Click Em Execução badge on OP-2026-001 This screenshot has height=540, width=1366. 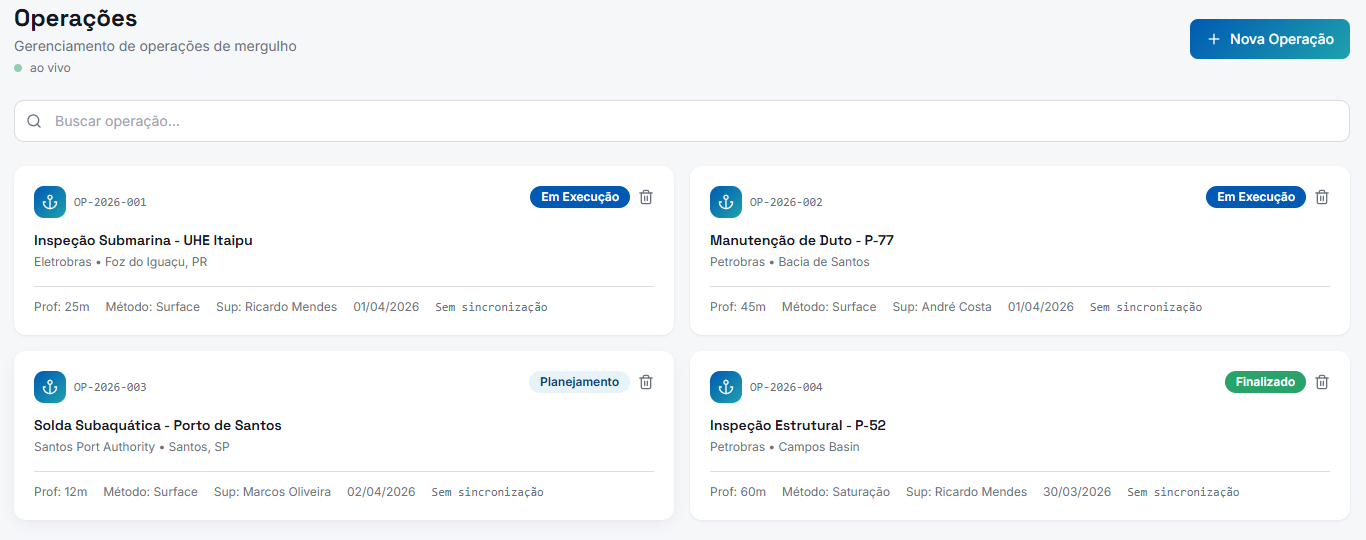580,197
